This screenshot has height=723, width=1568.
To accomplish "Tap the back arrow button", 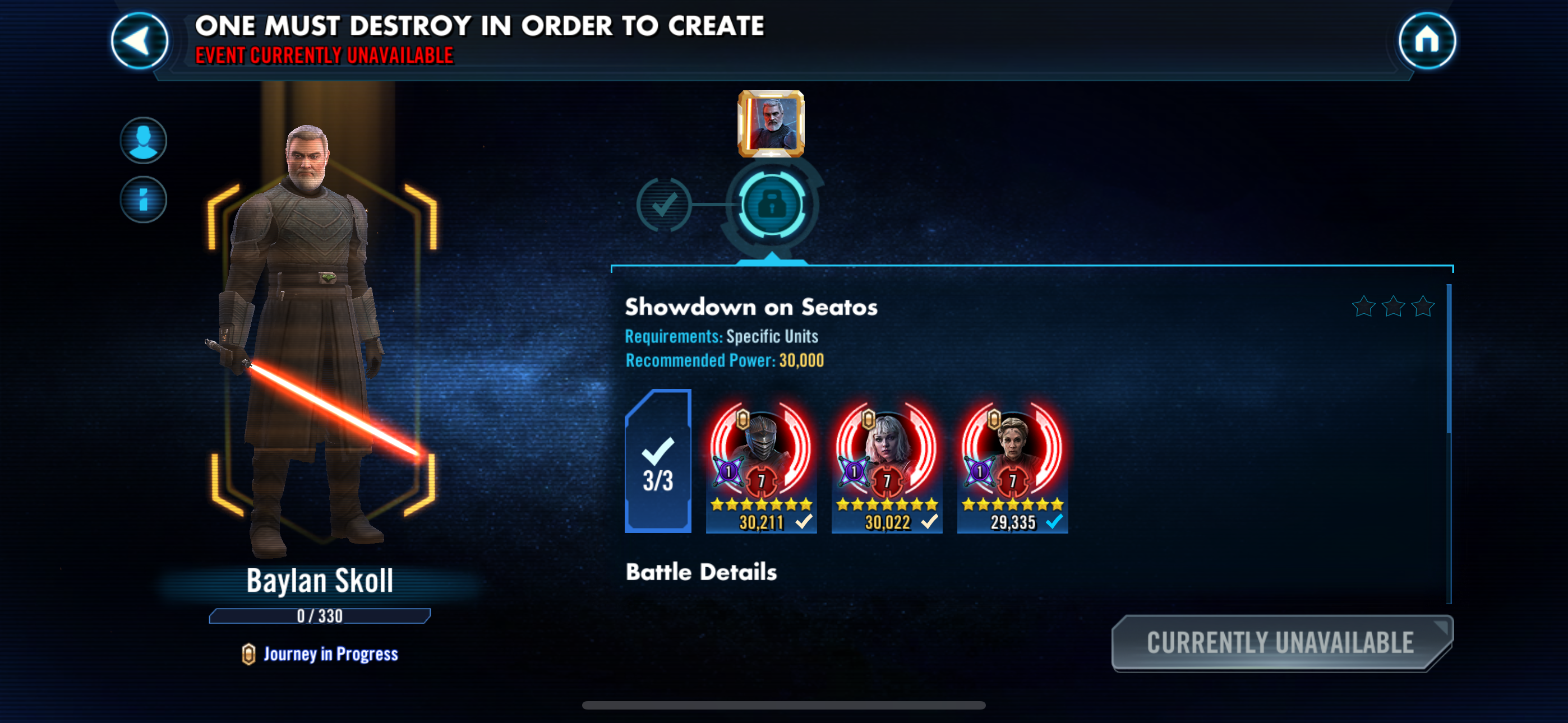I will click(140, 41).
